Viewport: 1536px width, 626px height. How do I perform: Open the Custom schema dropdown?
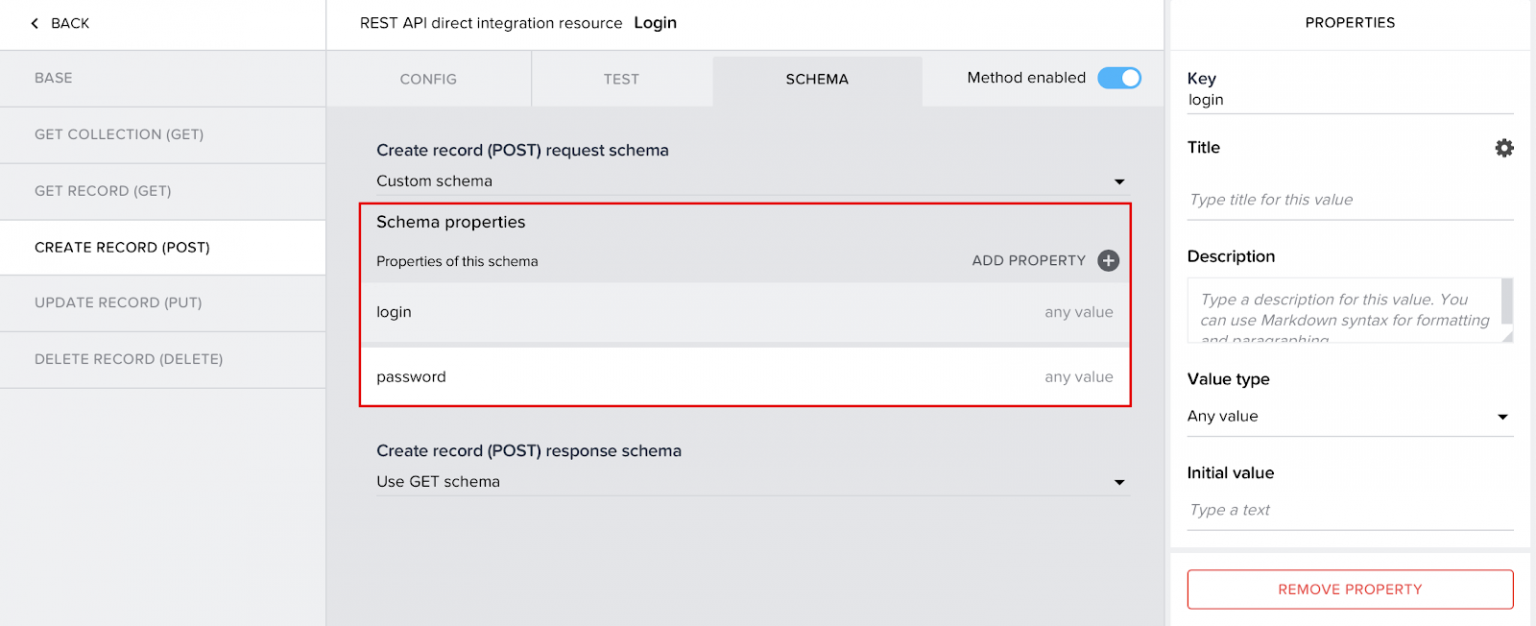click(x=745, y=181)
